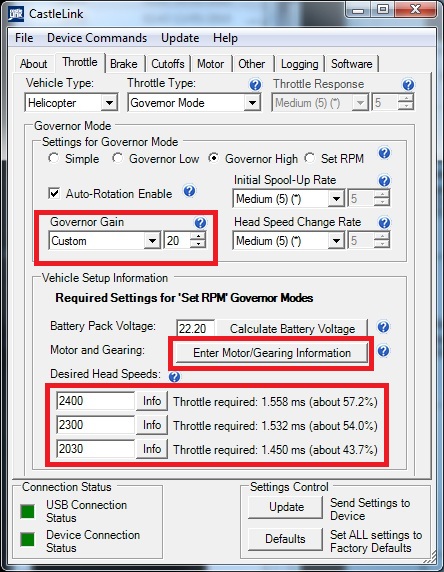Click the 'Send Settings to Device' label
This screenshot has height=572, width=444.
370,509
